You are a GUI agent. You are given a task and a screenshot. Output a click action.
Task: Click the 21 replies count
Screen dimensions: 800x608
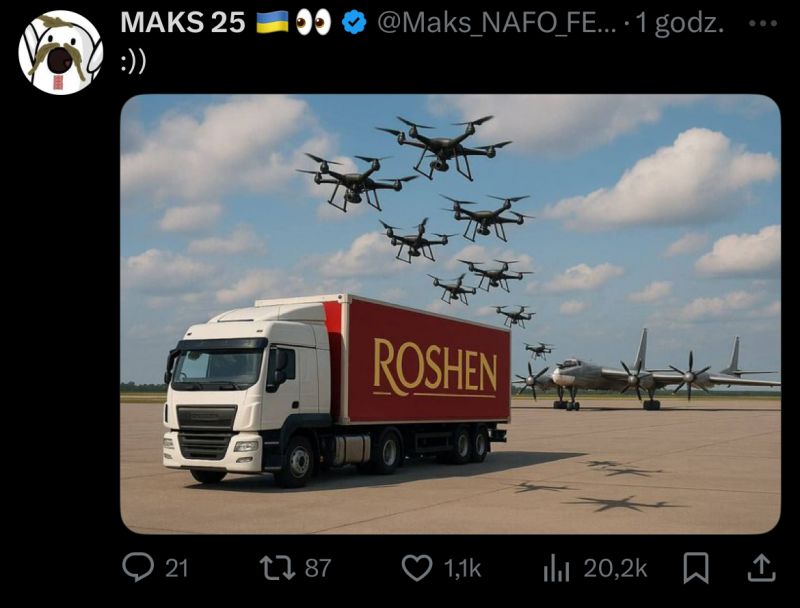[177, 568]
